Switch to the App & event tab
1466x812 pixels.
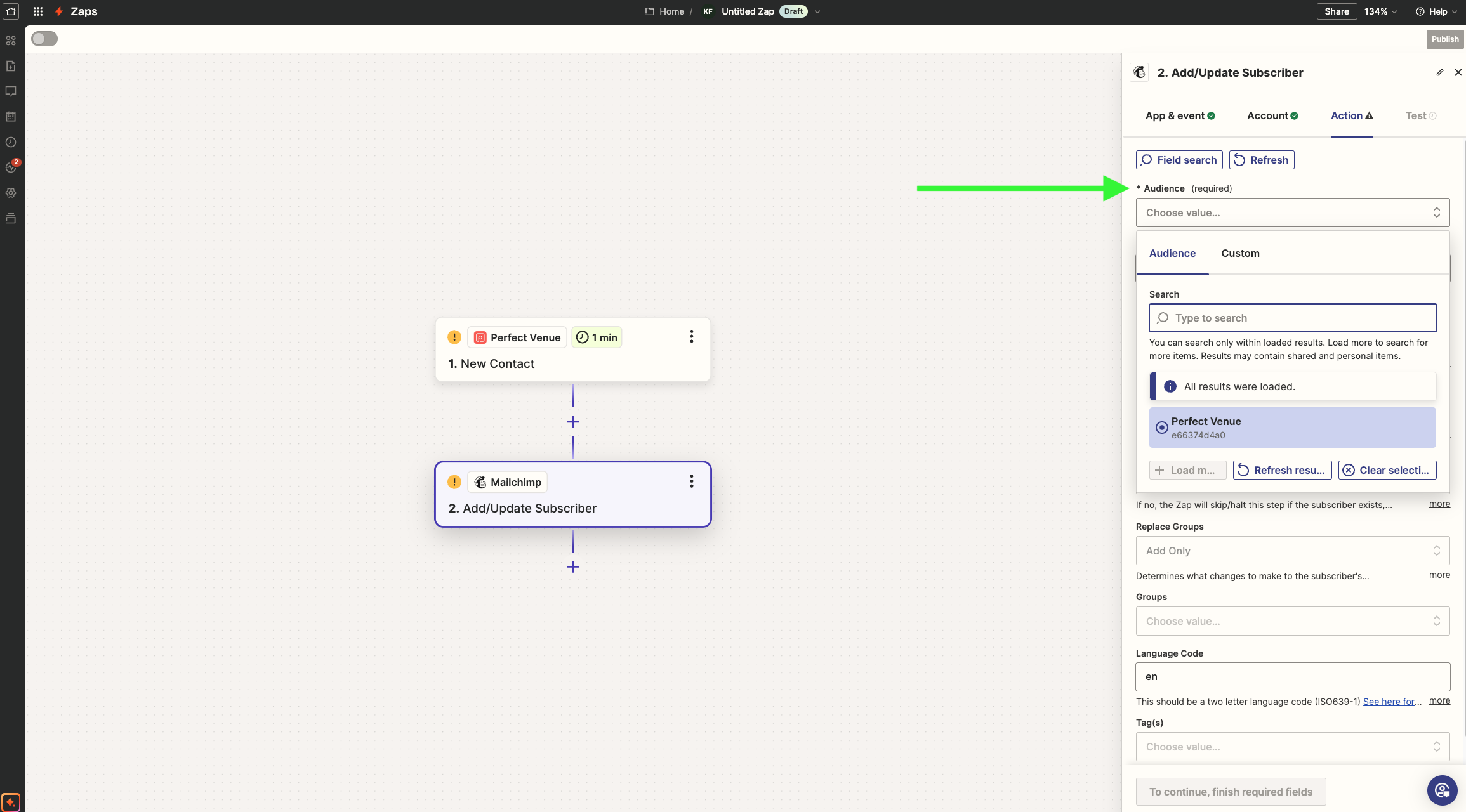1180,115
